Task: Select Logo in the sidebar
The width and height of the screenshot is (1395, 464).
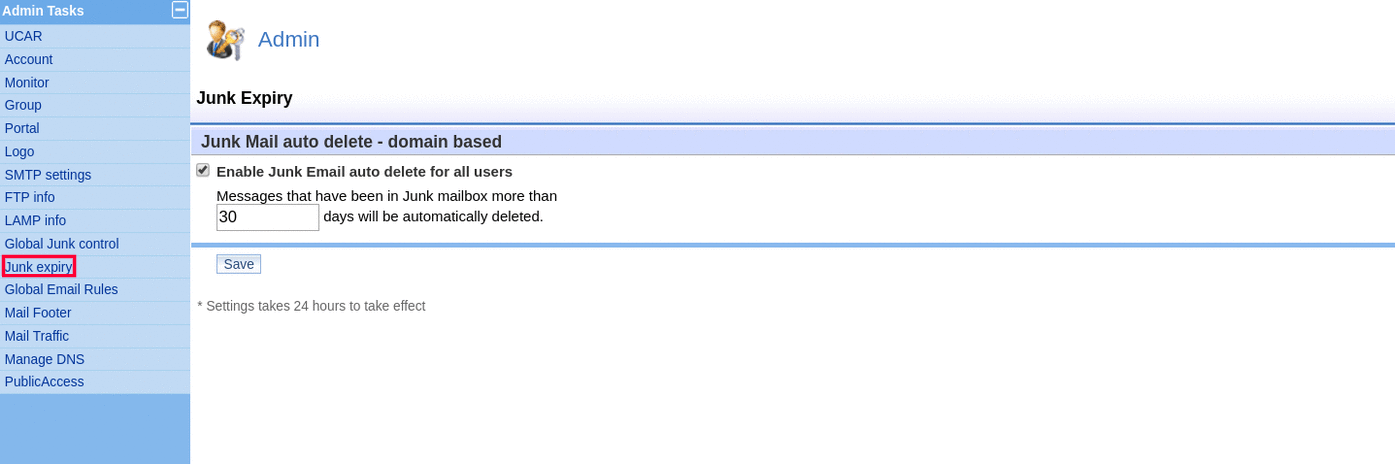Action: tap(19, 151)
